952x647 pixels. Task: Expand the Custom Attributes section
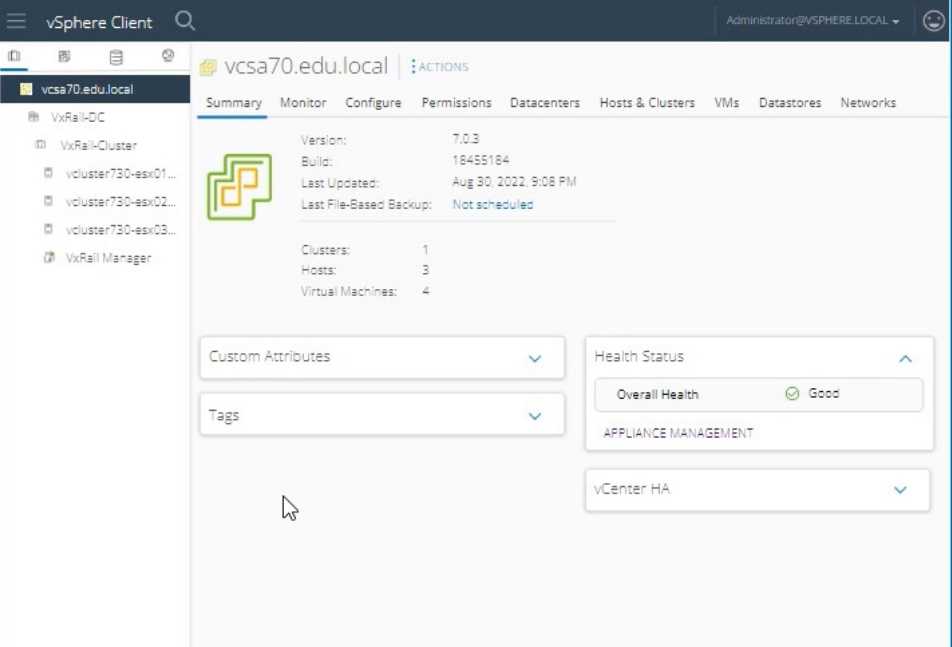pyautogui.click(x=534, y=357)
